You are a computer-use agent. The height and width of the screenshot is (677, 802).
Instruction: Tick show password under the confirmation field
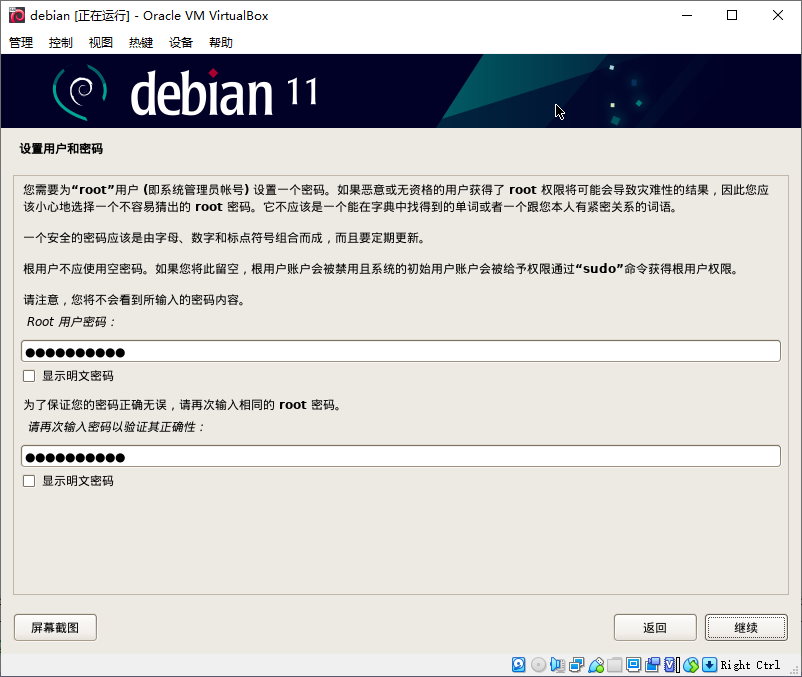point(29,481)
